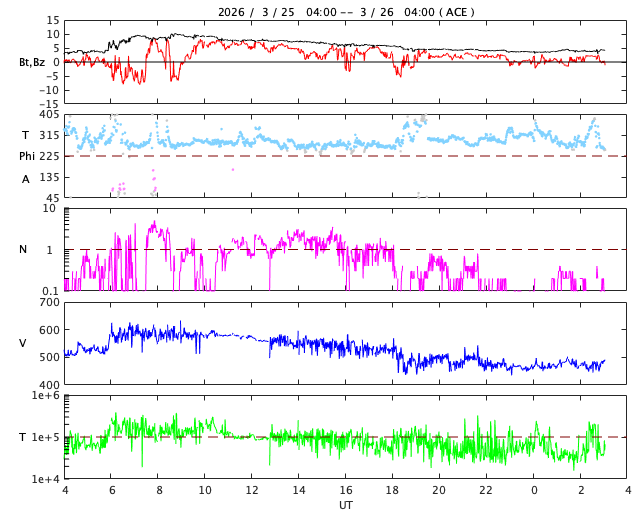Click the 600 tick on velocity axis
The image size is (640, 512).
tap(48, 330)
